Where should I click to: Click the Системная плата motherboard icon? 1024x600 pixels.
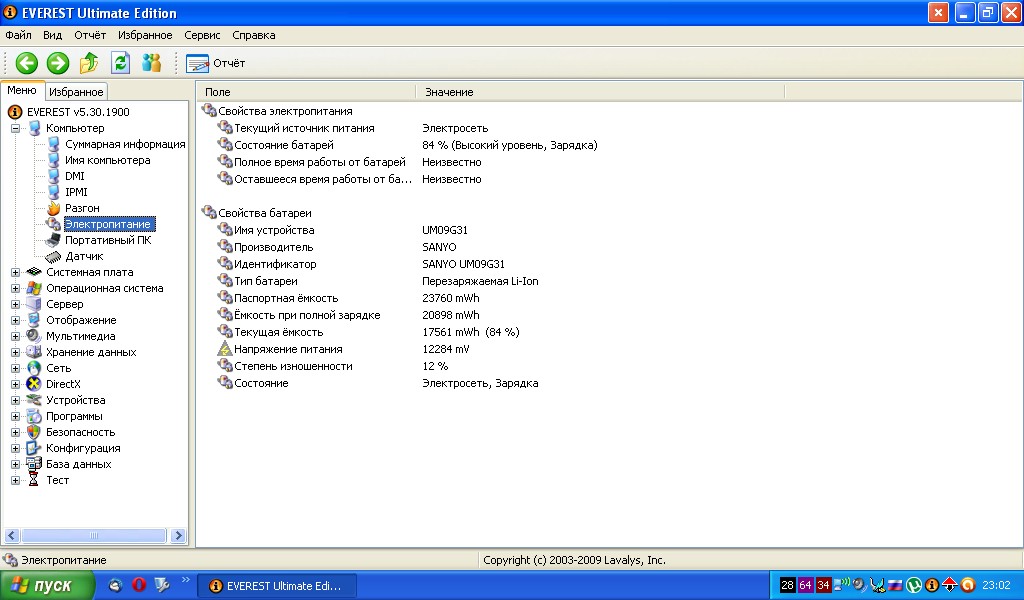click(x=34, y=272)
